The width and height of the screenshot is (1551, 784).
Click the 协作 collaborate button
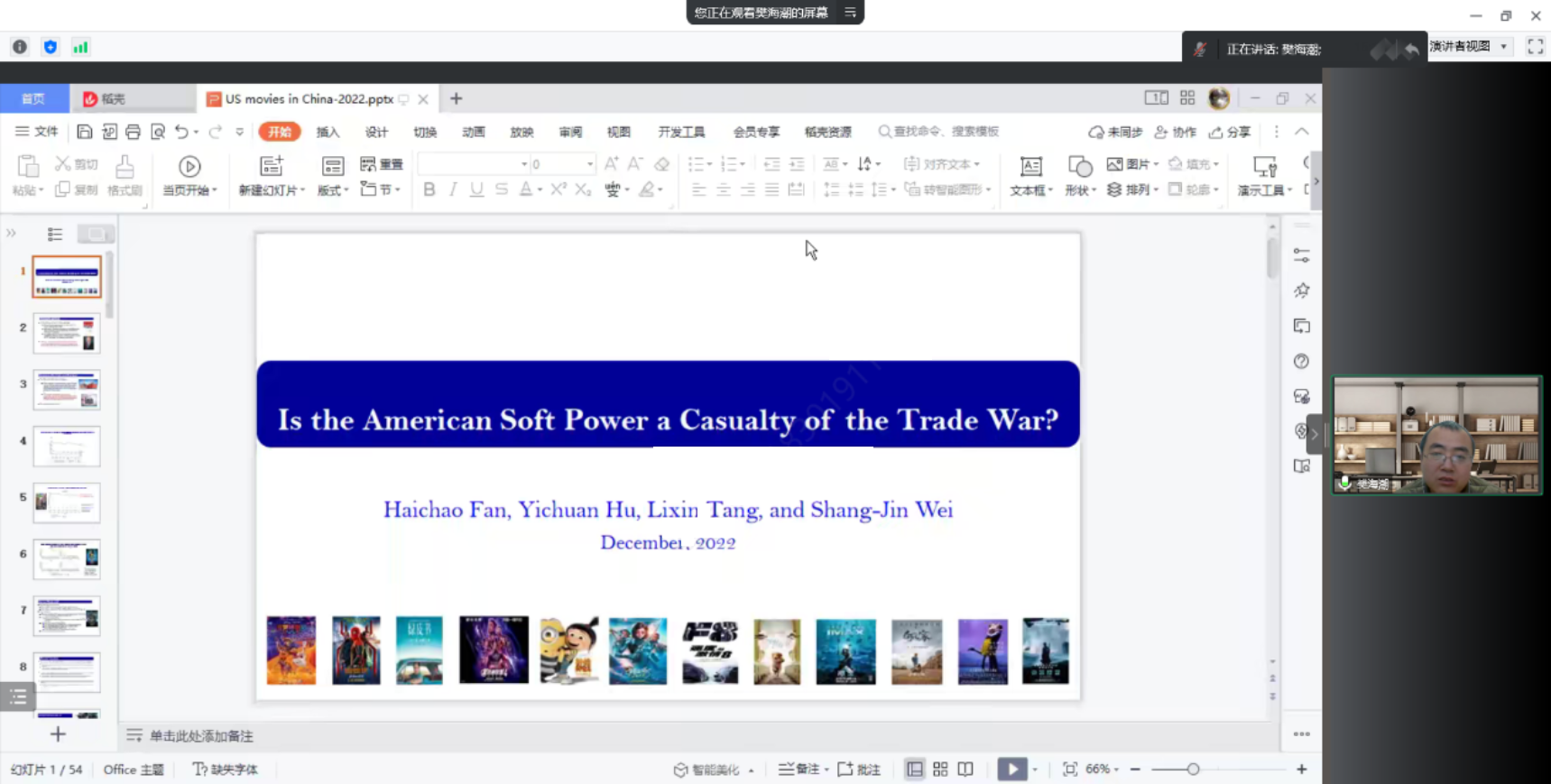point(1176,132)
